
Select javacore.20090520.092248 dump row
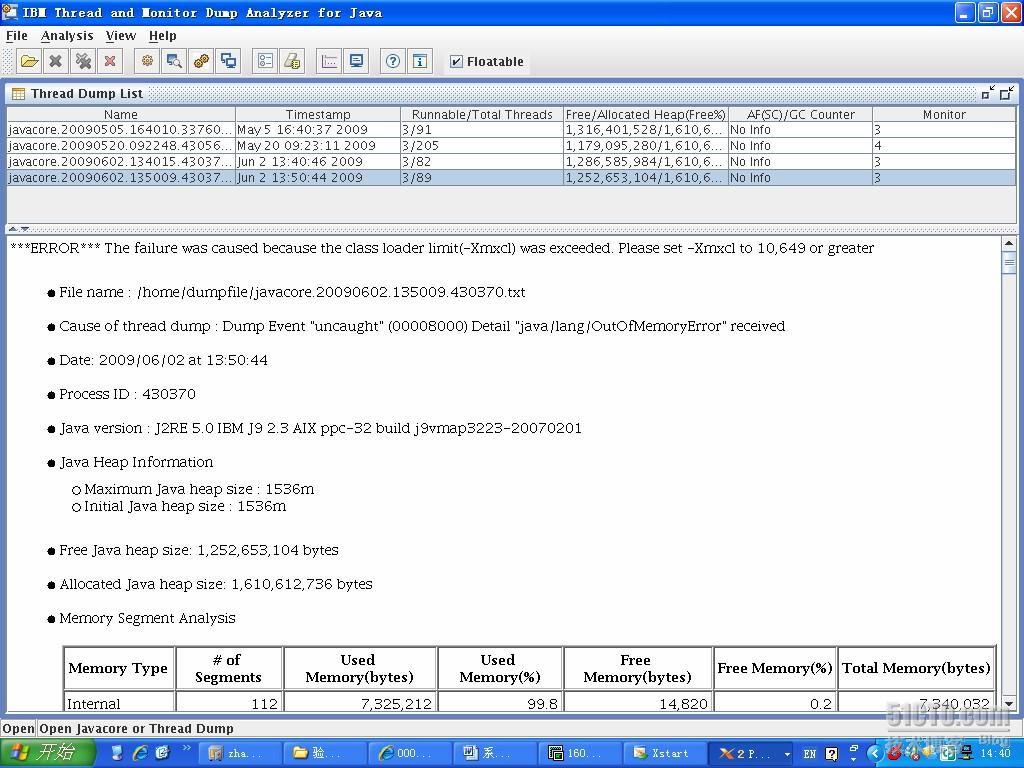click(x=511, y=146)
